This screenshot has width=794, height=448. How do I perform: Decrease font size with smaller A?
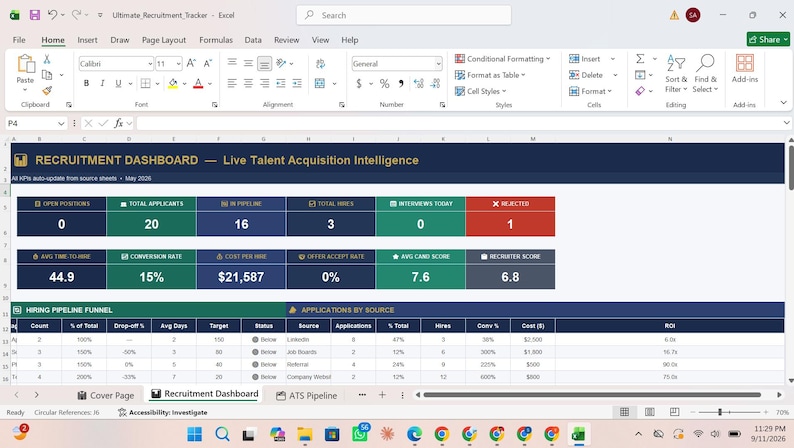[x=208, y=63]
